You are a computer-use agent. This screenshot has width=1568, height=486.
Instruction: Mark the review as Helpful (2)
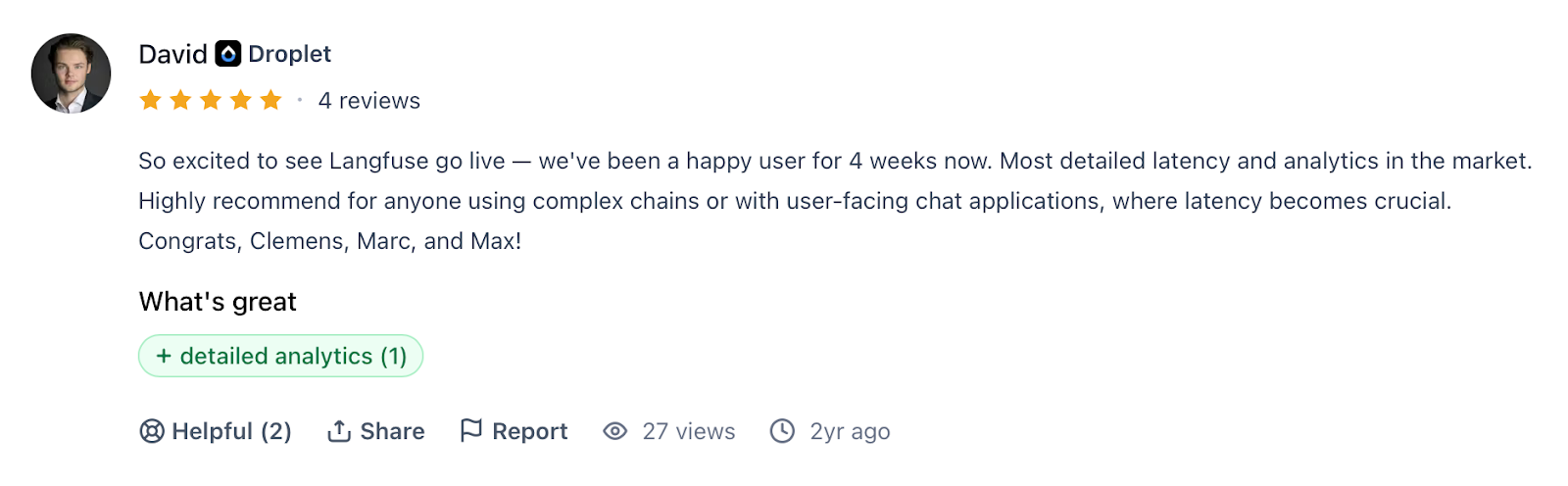coord(231,431)
